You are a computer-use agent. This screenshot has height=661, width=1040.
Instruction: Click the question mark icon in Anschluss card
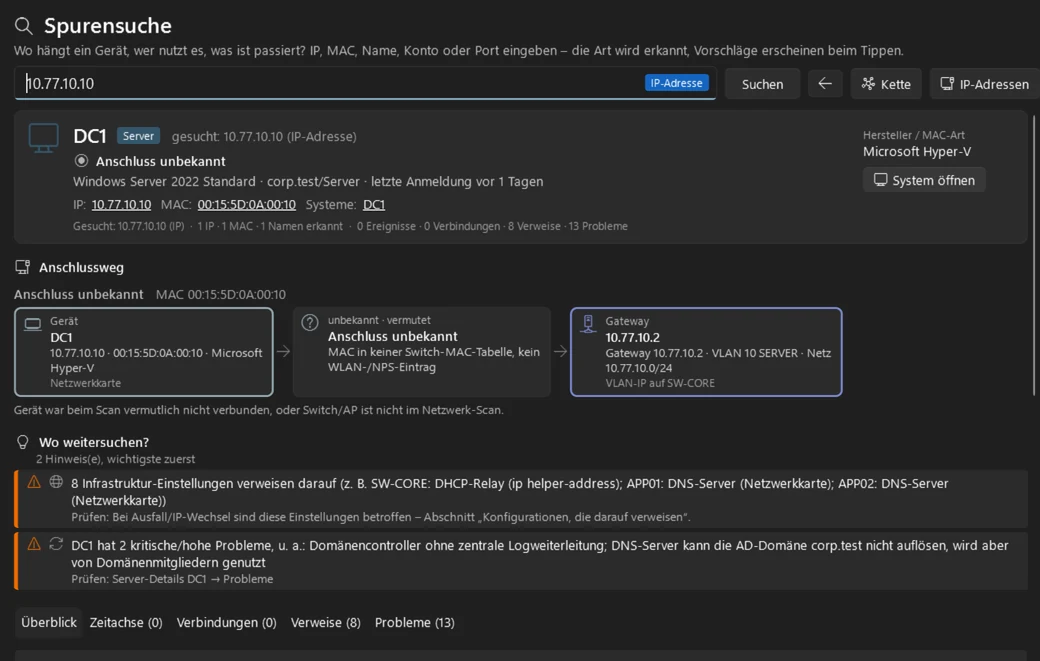(310, 323)
